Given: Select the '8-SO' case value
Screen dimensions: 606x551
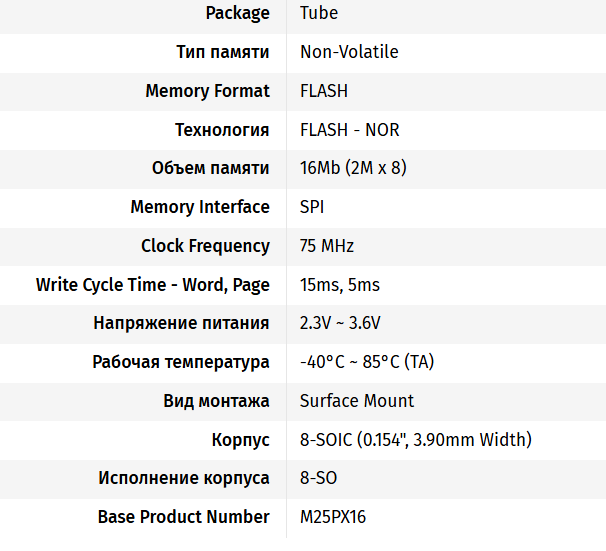Looking at the screenshot, I should tap(318, 478).
